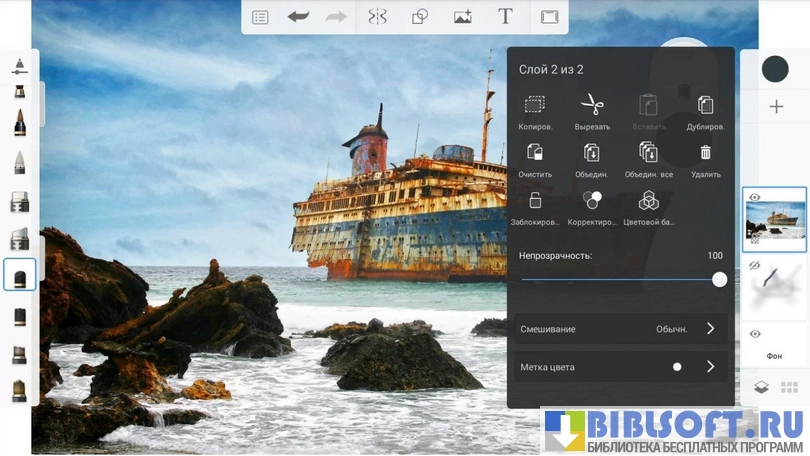Show the hidden sketch layer
The height and width of the screenshot is (456, 810).
755,266
